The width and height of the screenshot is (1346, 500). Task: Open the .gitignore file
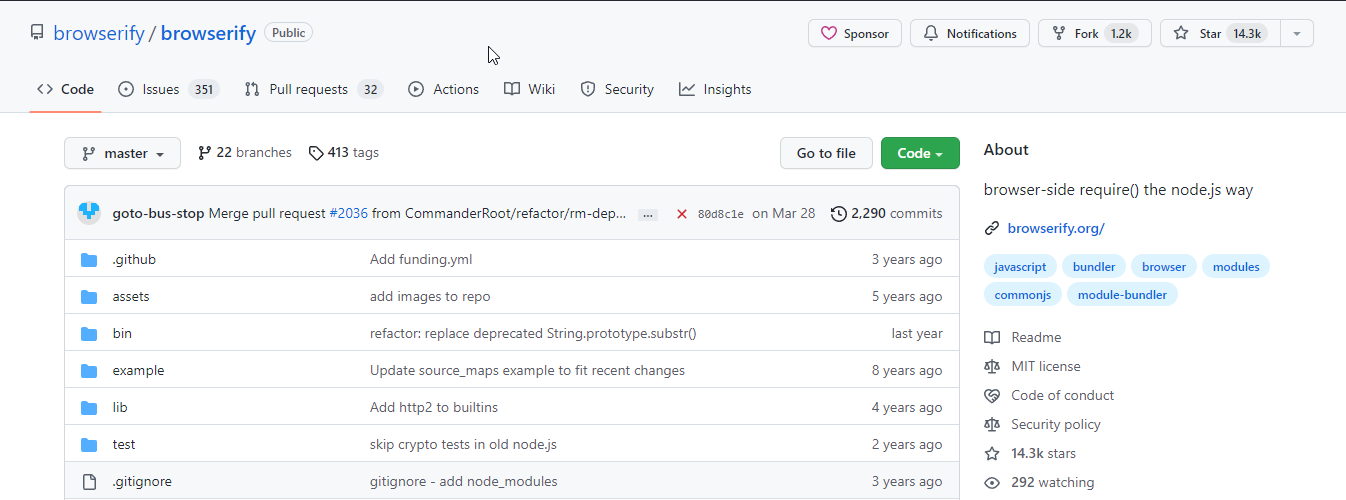point(142,481)
